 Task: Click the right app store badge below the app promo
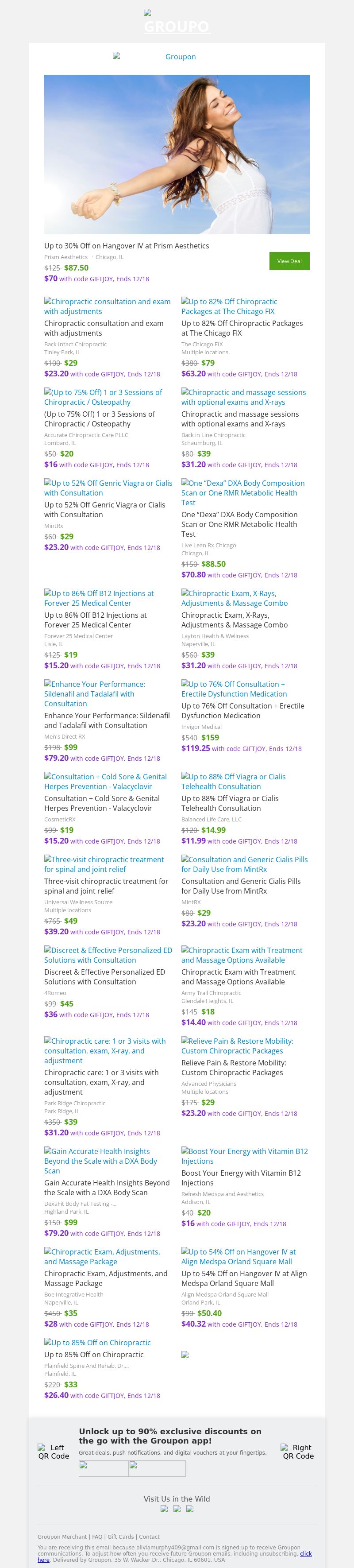(x=157, y=1468)
